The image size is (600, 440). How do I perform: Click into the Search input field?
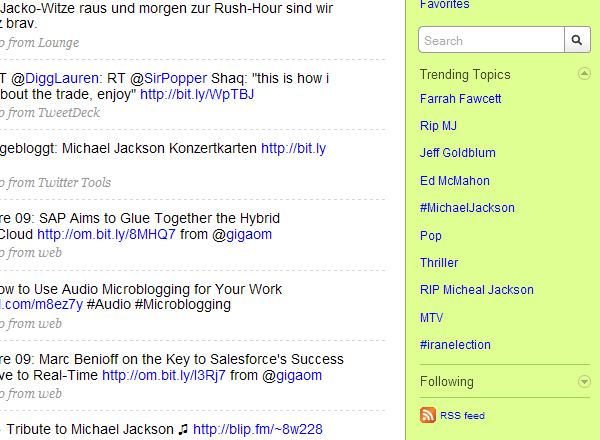point(491,40)
